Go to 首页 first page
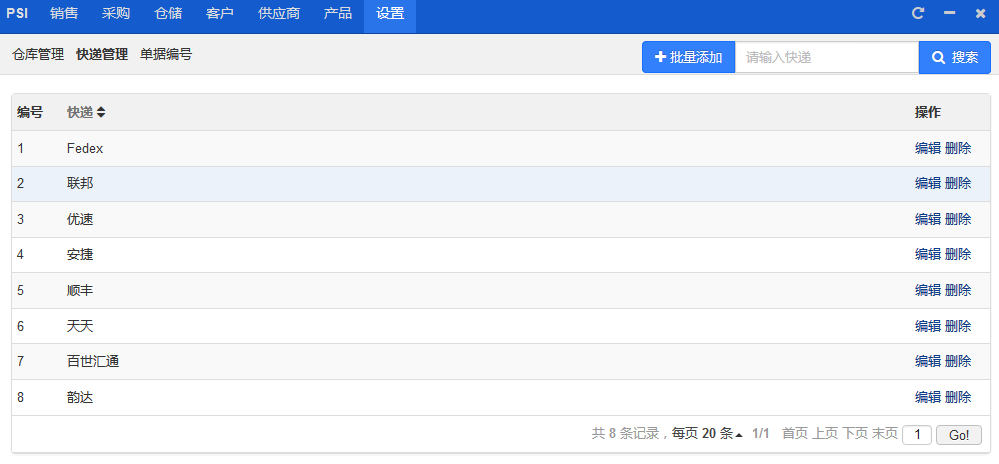Screen dimensions: 999x464 pos(794,434)
